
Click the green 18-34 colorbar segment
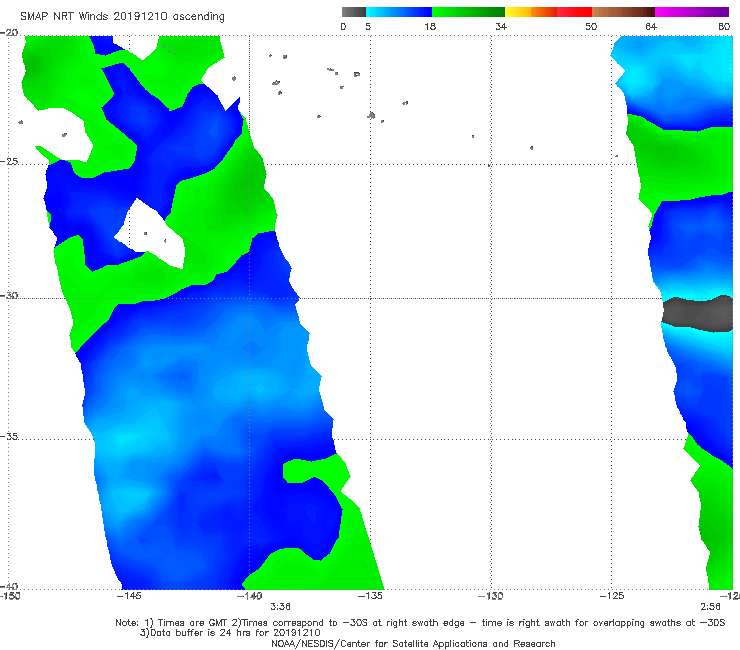point(469,12)
